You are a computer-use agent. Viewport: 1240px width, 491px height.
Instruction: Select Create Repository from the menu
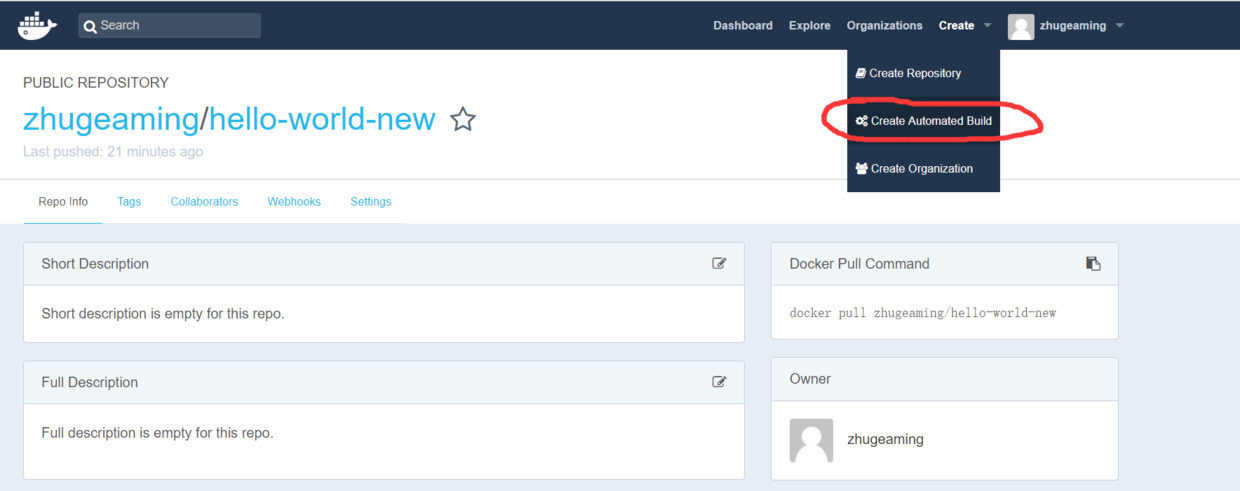[923, 73]
